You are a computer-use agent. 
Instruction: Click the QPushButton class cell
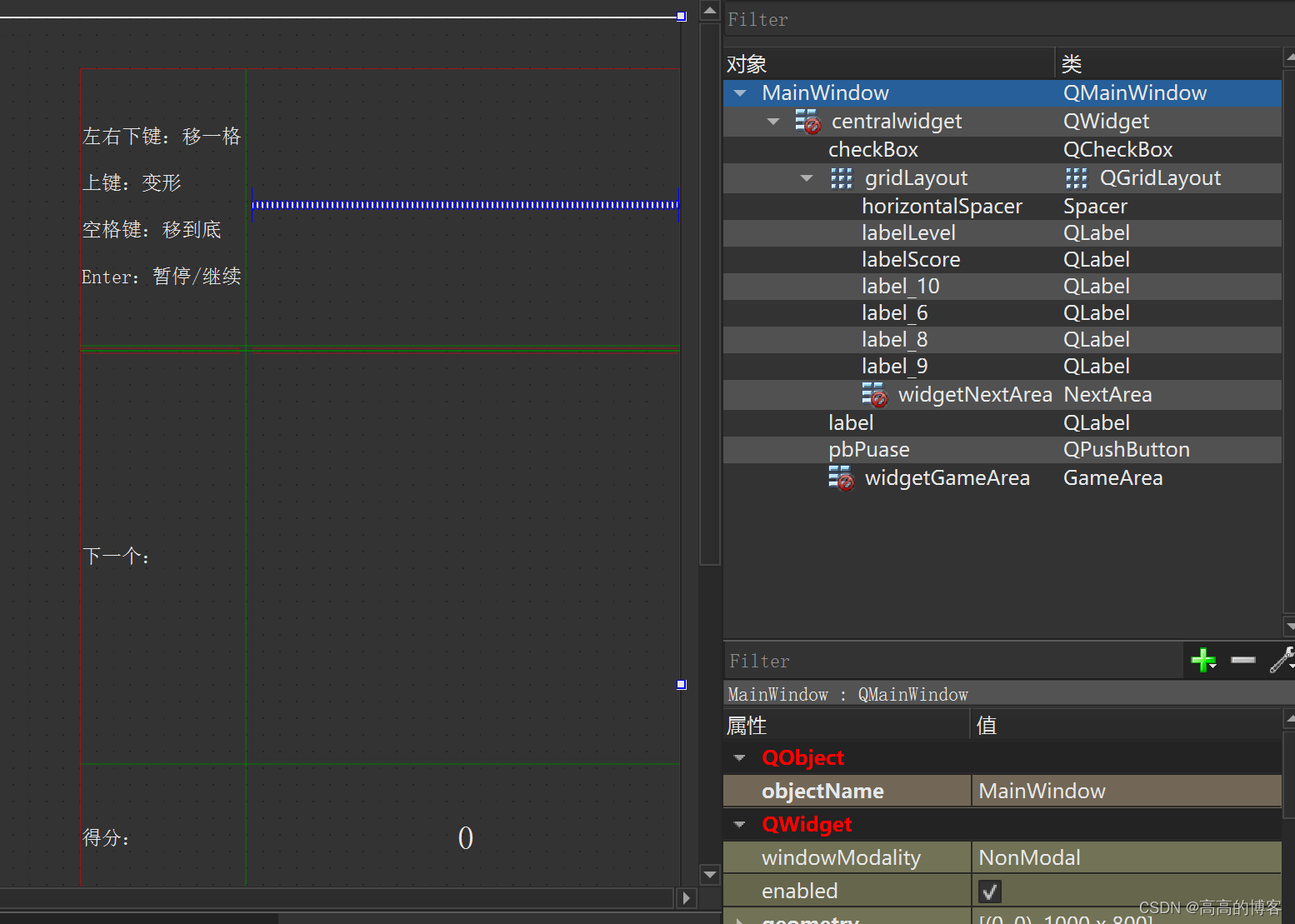1126,450
